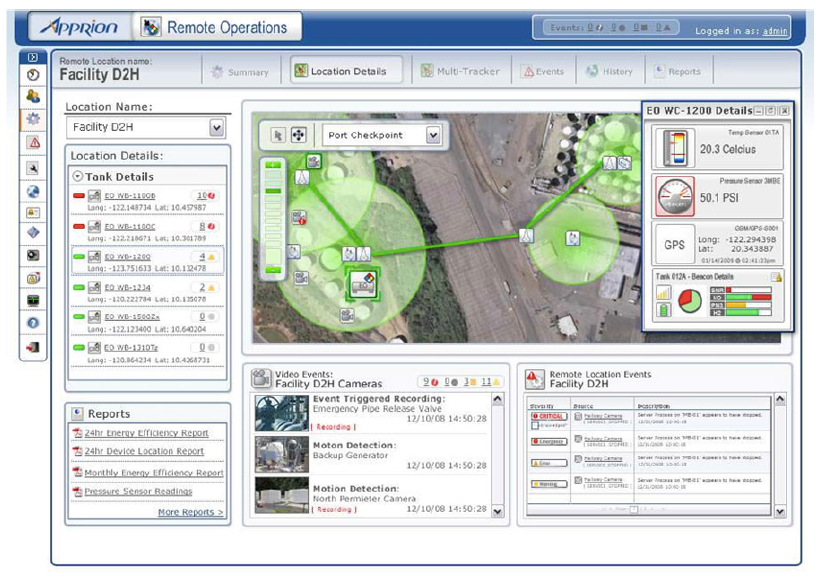
Task: Open the 24hr Energy Efficiency Report
Action: (x=146, y=433)
